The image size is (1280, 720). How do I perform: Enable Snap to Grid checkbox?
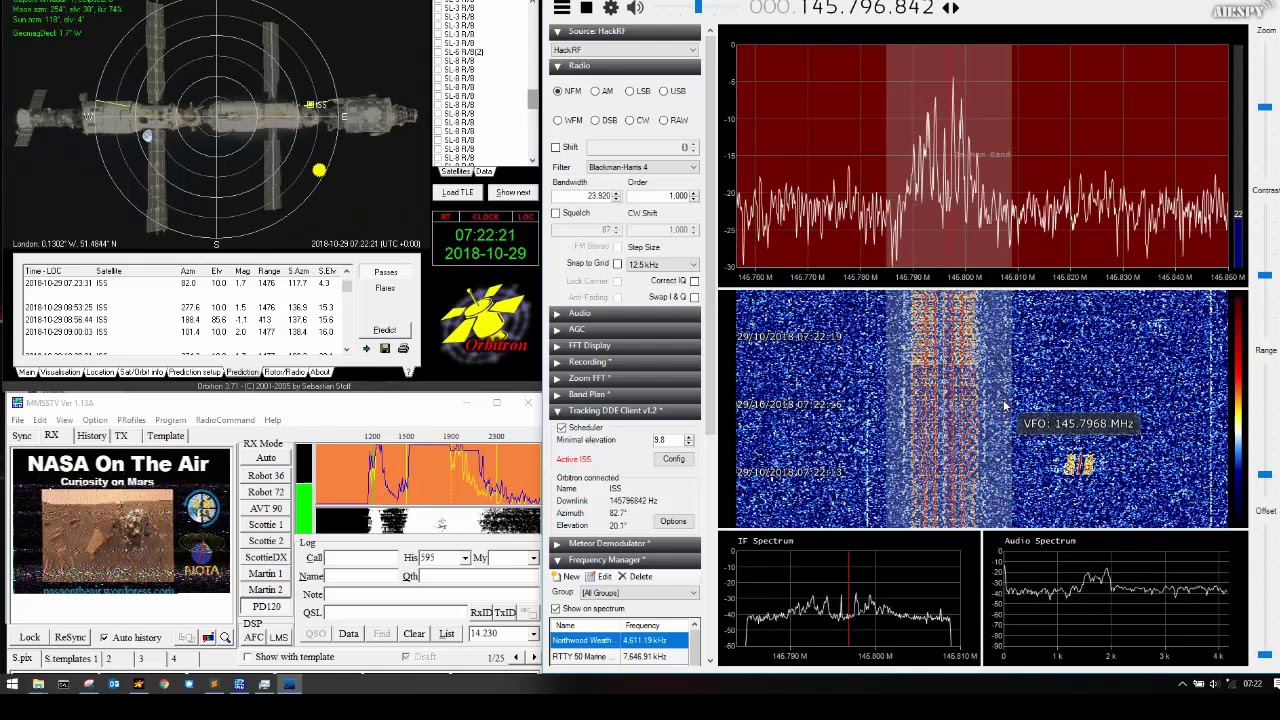point(617,264)
